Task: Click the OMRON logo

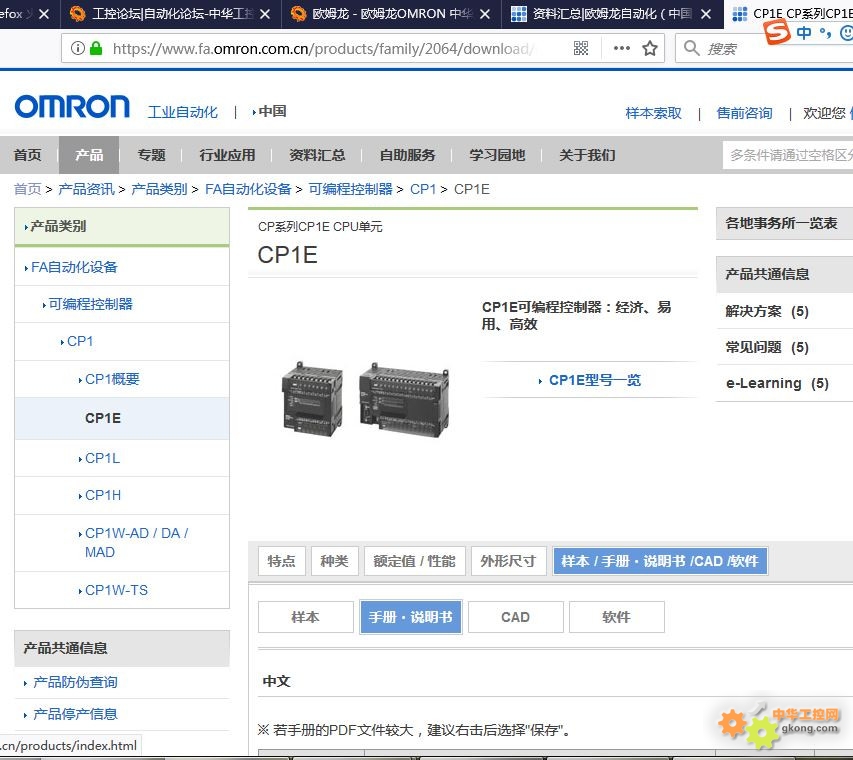Action: click(x=72, y=107)
